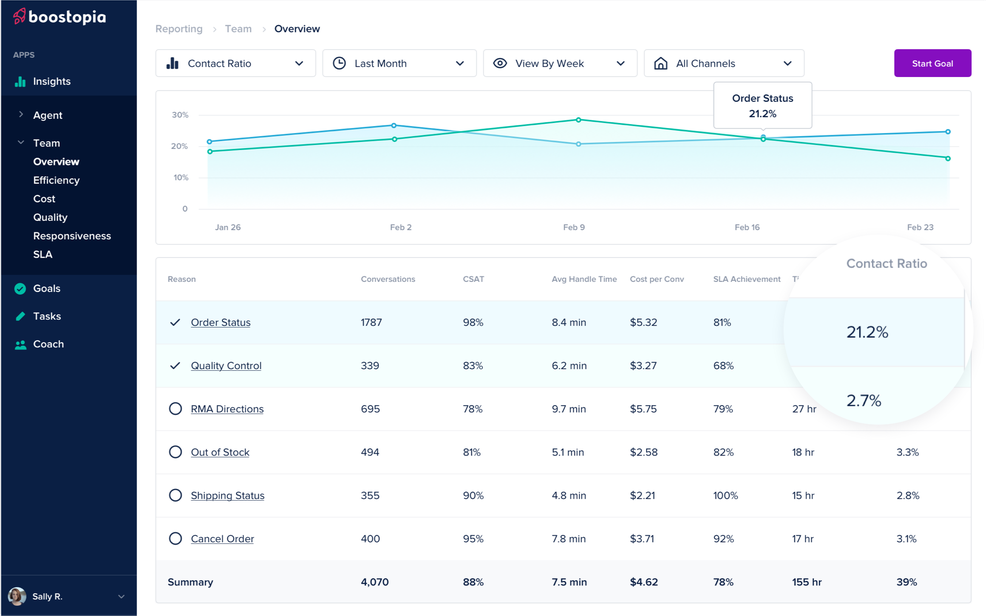Viewport: 1000px width, 616px height.
Task: Open the Out of Stock reason link
Action: point(220,452)
